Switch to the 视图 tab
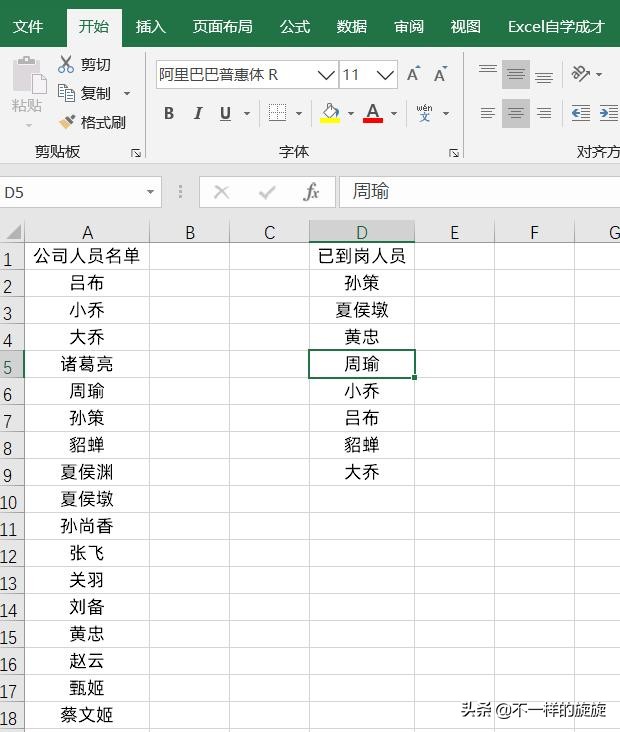The image size is (620, 732). [x=465, y=27]
